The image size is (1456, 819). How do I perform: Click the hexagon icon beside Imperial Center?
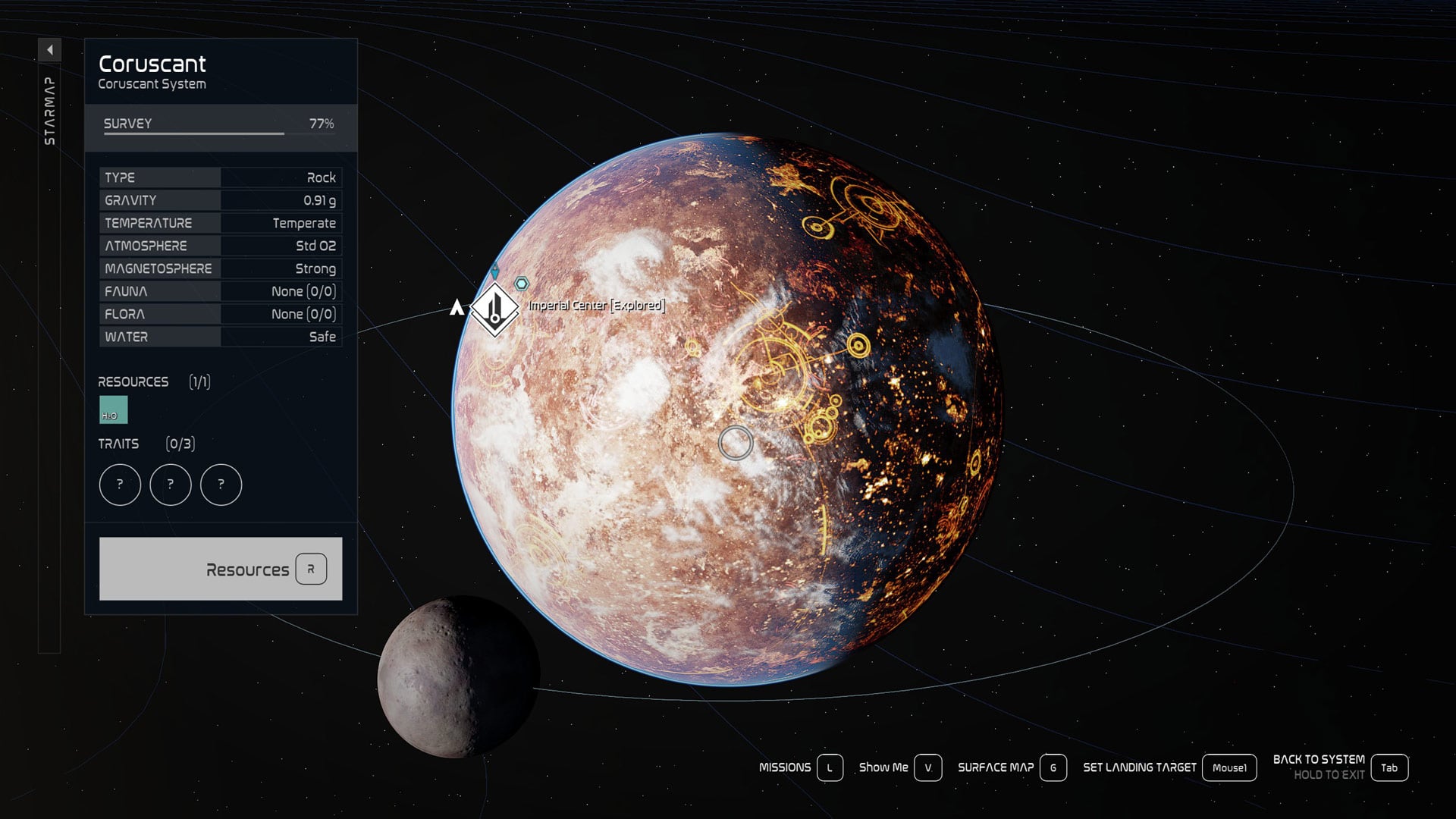click(x=521, y=282)
